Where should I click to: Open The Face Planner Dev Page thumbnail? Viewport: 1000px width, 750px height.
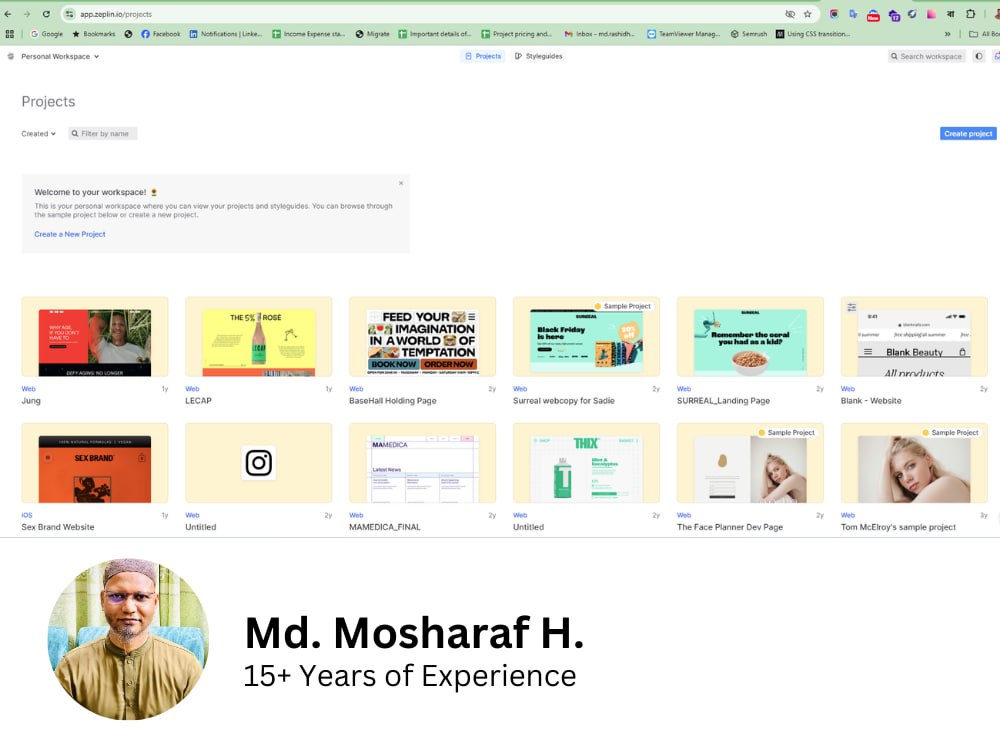pos(750,463)
